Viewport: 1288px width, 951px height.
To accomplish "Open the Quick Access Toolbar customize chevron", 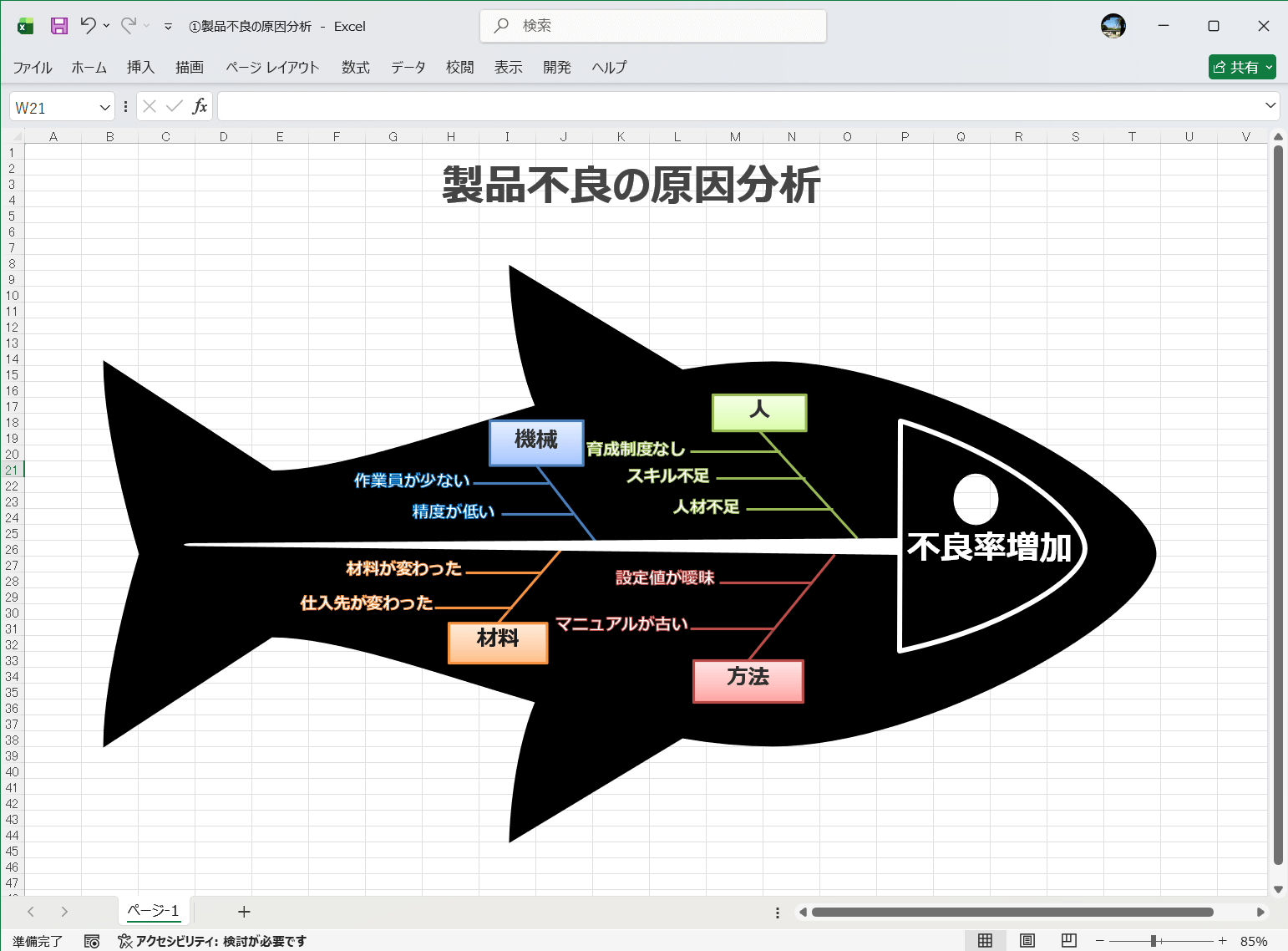I will 170,26.
